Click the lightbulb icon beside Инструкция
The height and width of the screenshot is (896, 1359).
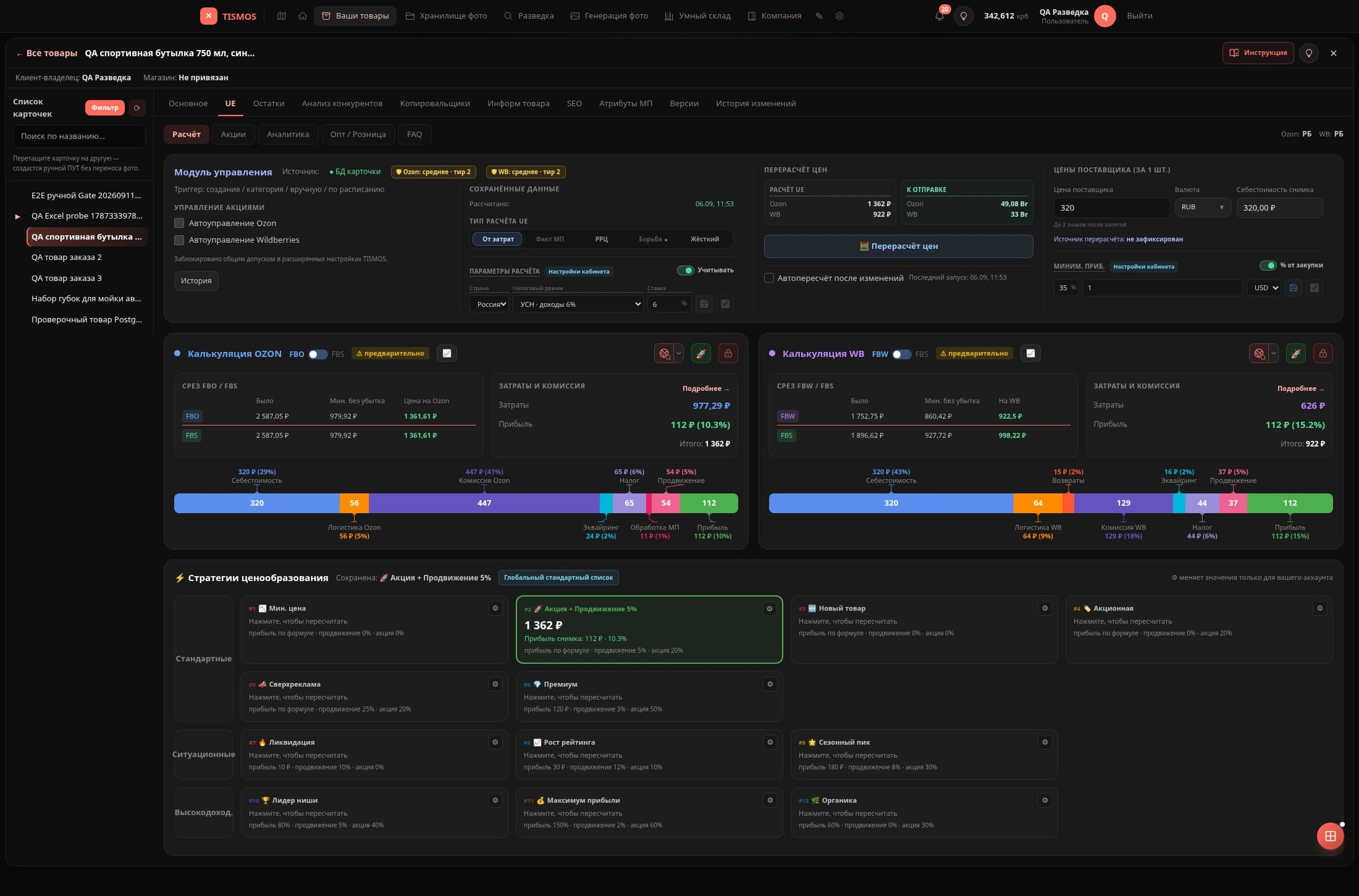click(x=1309, y=53)
